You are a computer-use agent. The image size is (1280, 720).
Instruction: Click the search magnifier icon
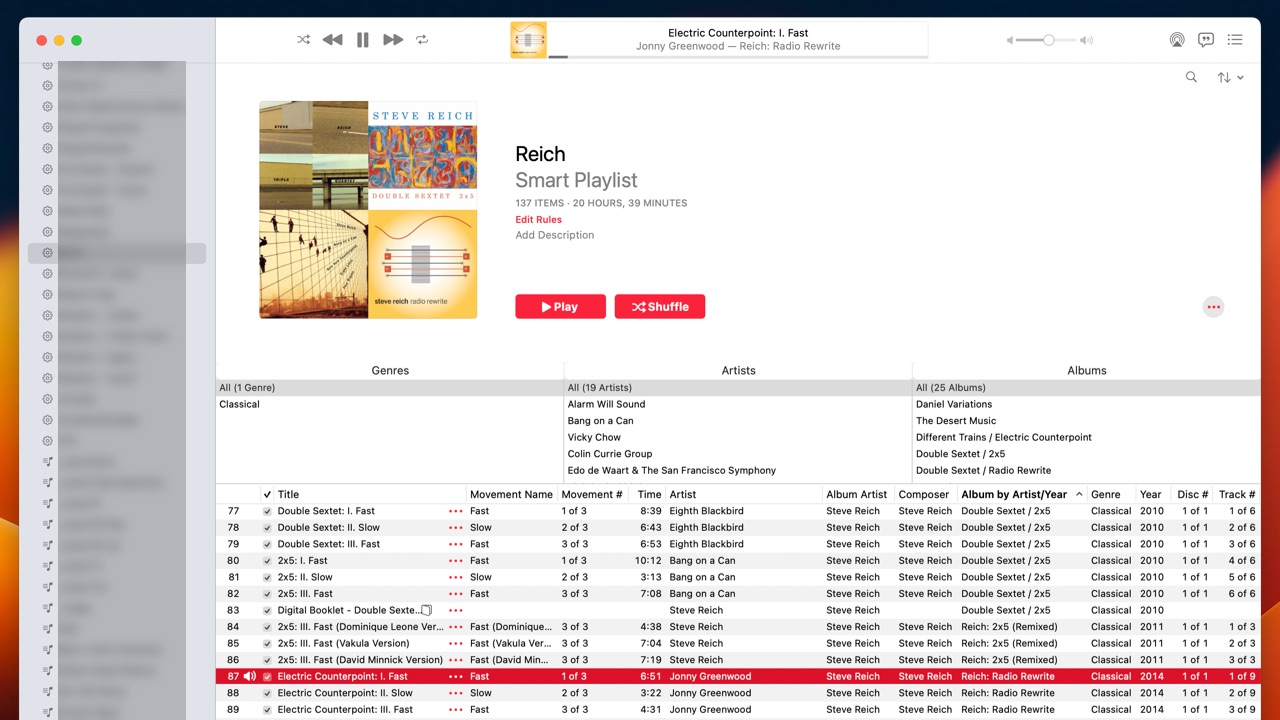point(1191,77)
